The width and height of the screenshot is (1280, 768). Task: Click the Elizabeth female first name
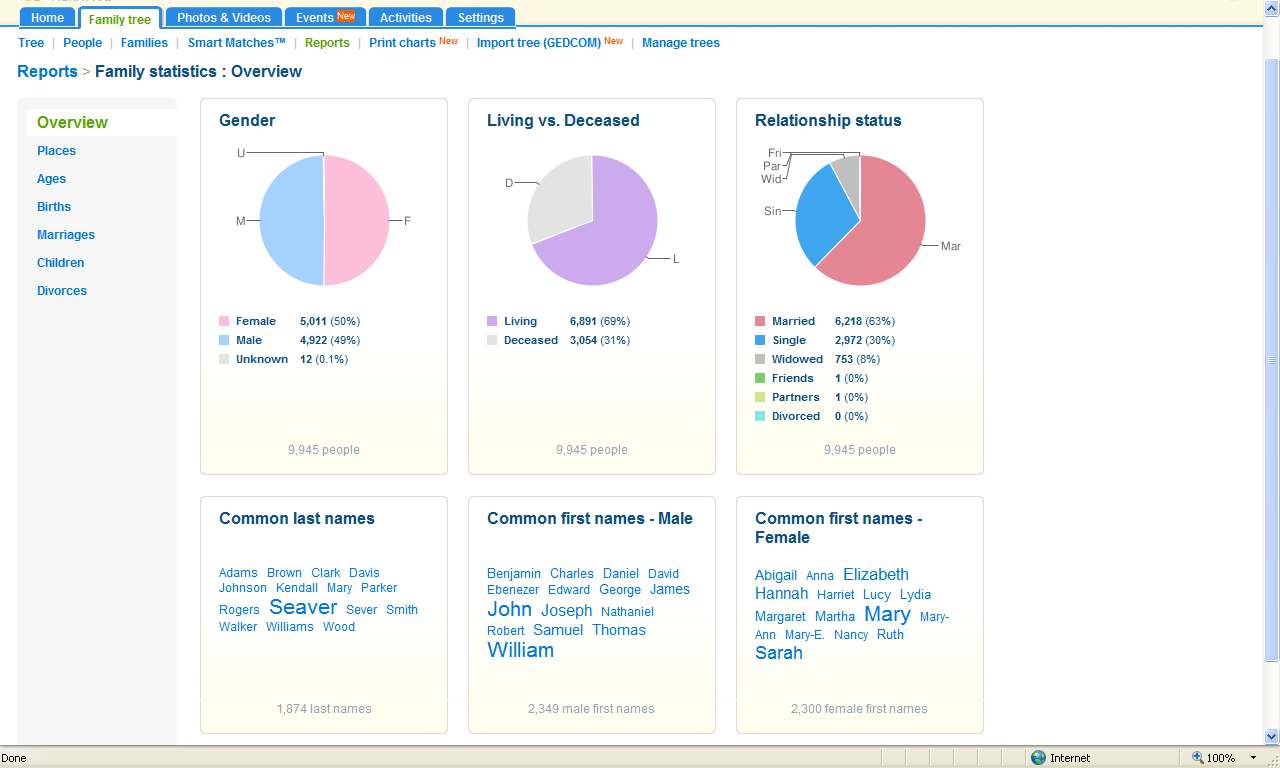click(x=876, y=574)
